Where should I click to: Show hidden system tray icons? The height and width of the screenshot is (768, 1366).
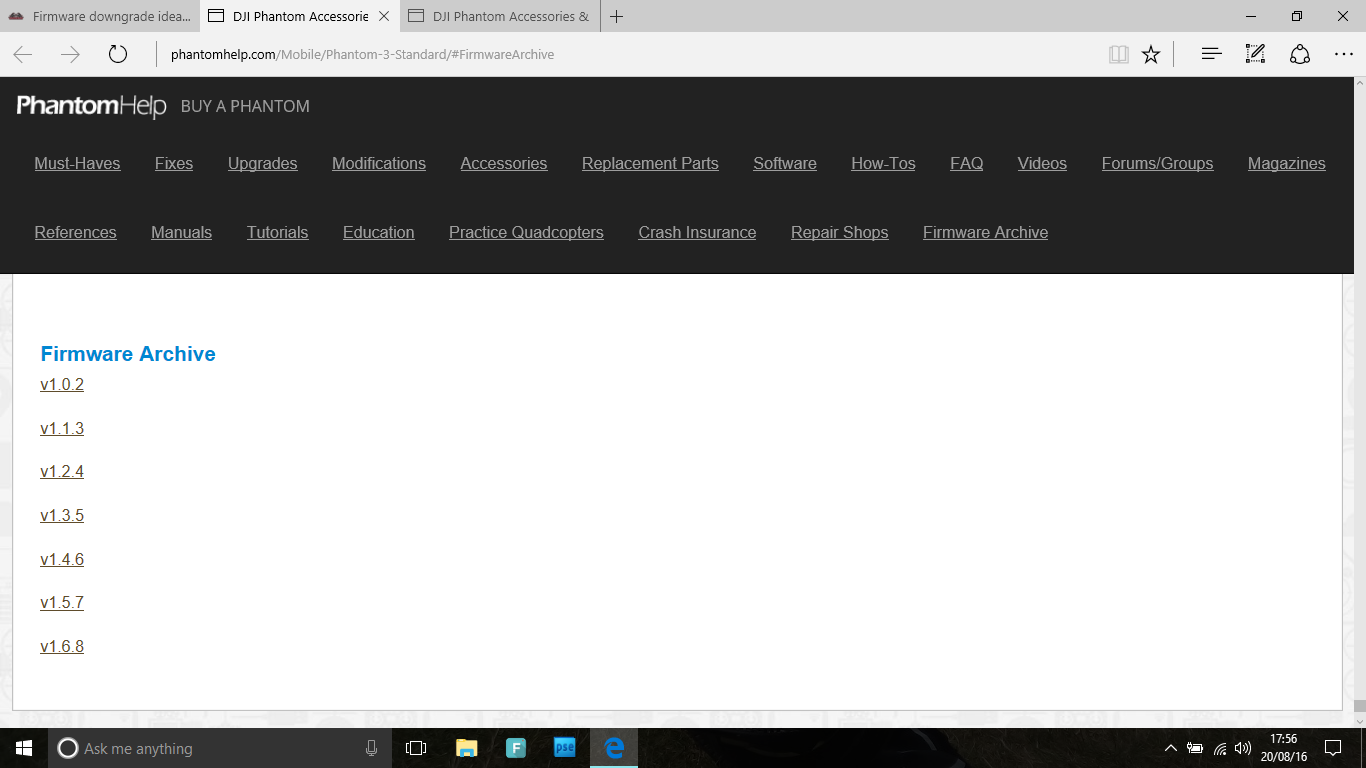pyautogui.click(x=1171, y=748)
